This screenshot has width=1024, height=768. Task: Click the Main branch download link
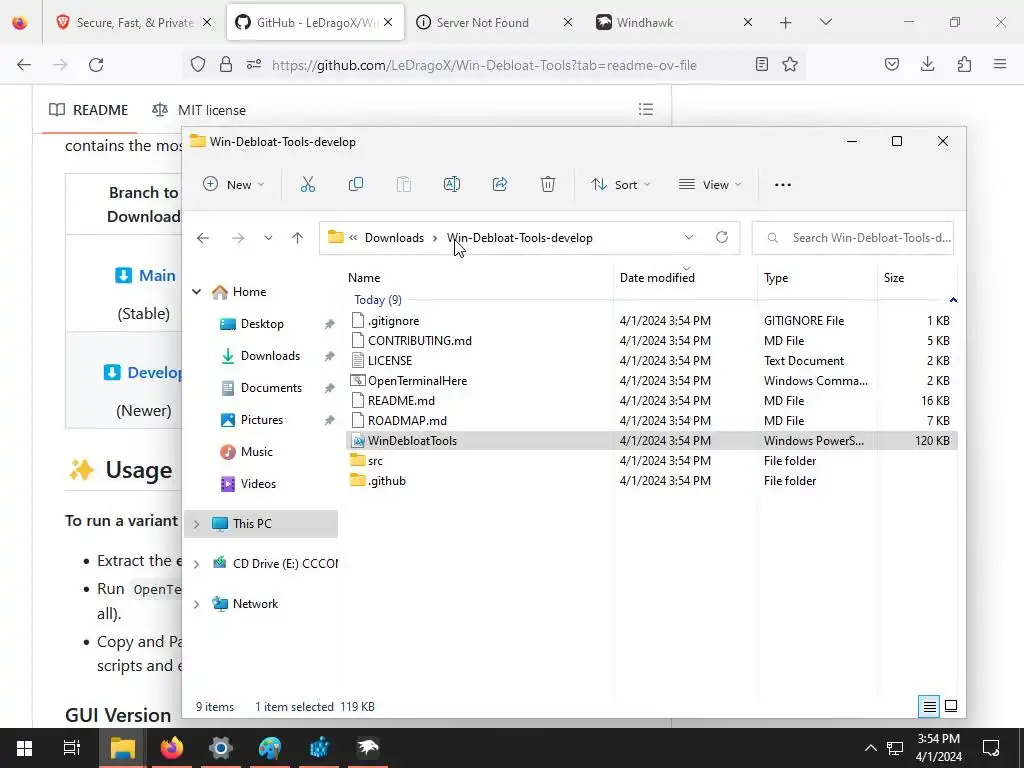[157, 275]
